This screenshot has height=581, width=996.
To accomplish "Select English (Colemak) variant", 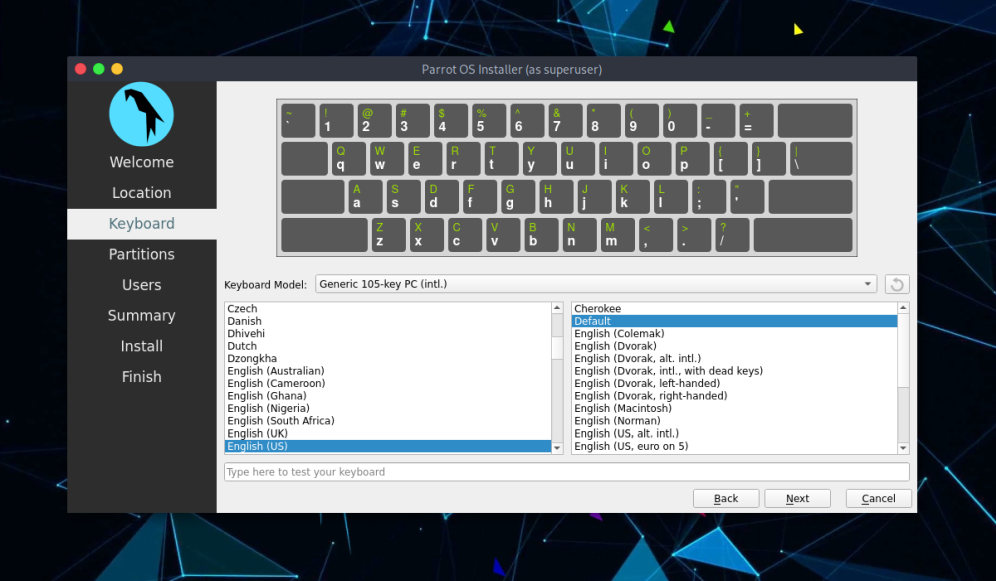I will pos(619,333).
